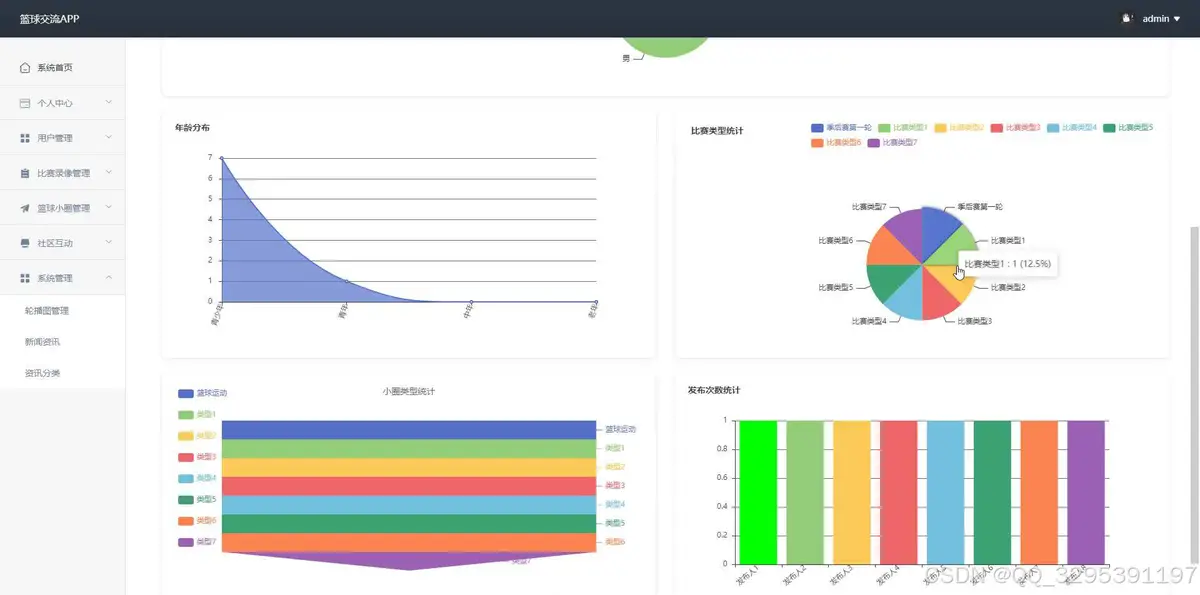Click the paper plane icon beside 篮球小圈管理
Screen dimensions: 1200x595
tap(25, 208)
